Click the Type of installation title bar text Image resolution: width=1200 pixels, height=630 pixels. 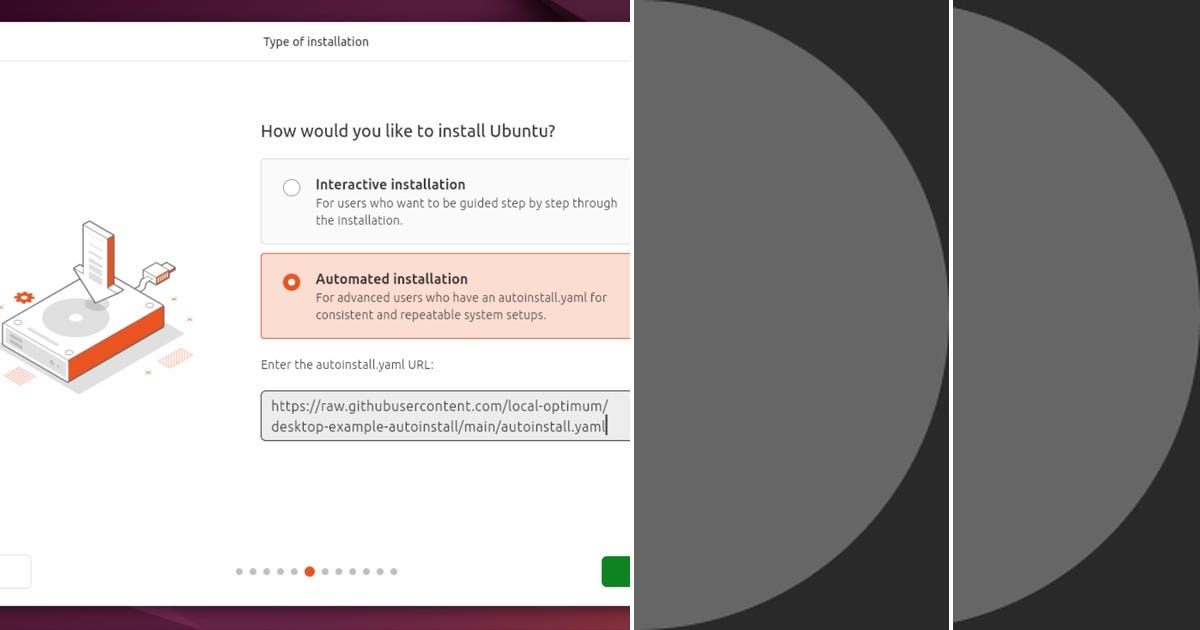click(x=316, y=41)
